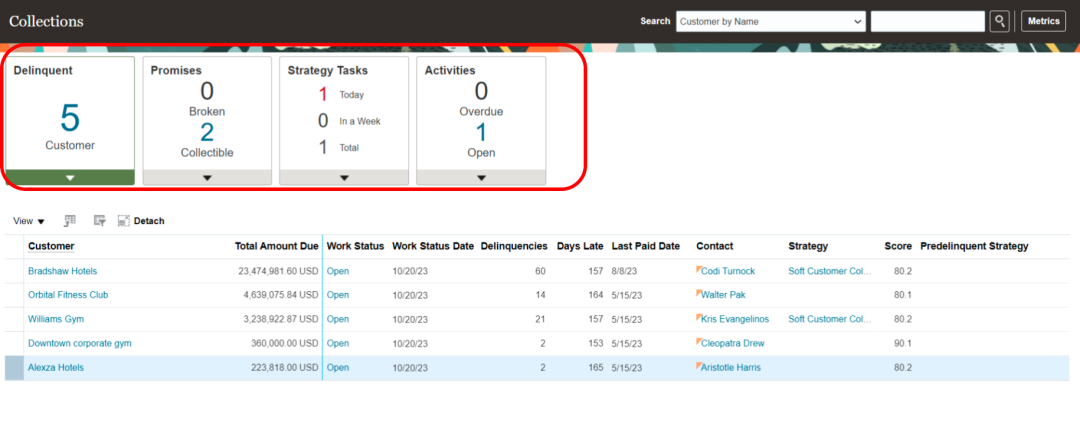Screen dimensions: 1080x428
Task: Click Last Paid Date 8/8/23
Action: pos(625,271)
